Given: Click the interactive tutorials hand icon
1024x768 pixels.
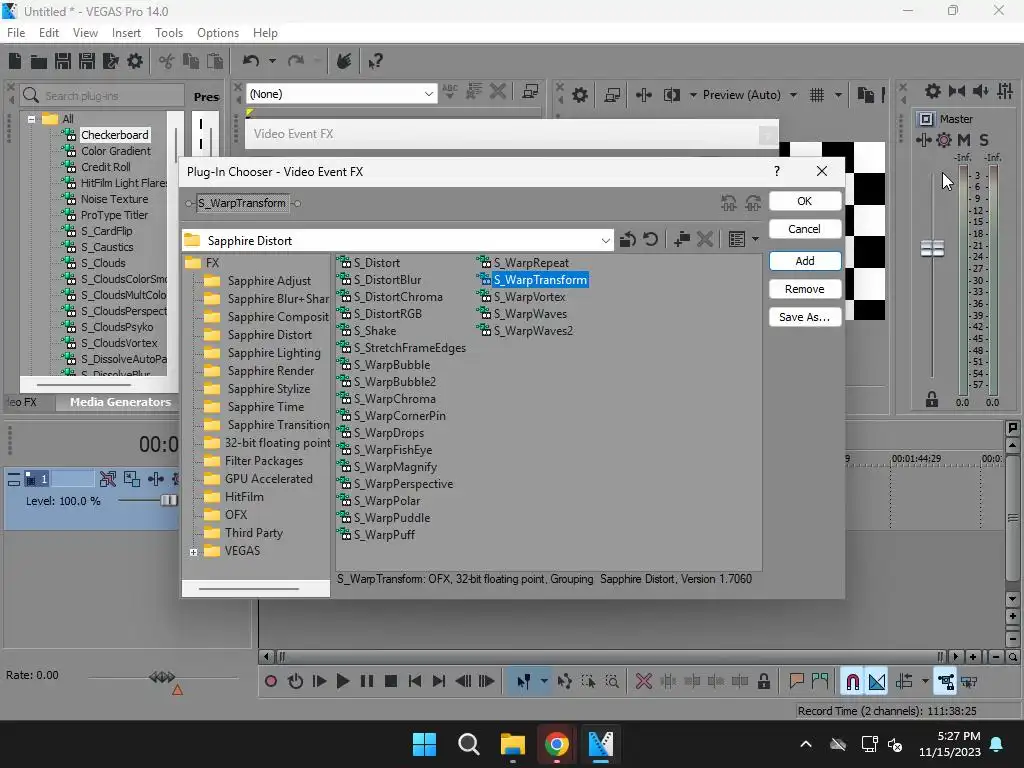Looking at the screenshot, I should [344, 61].
